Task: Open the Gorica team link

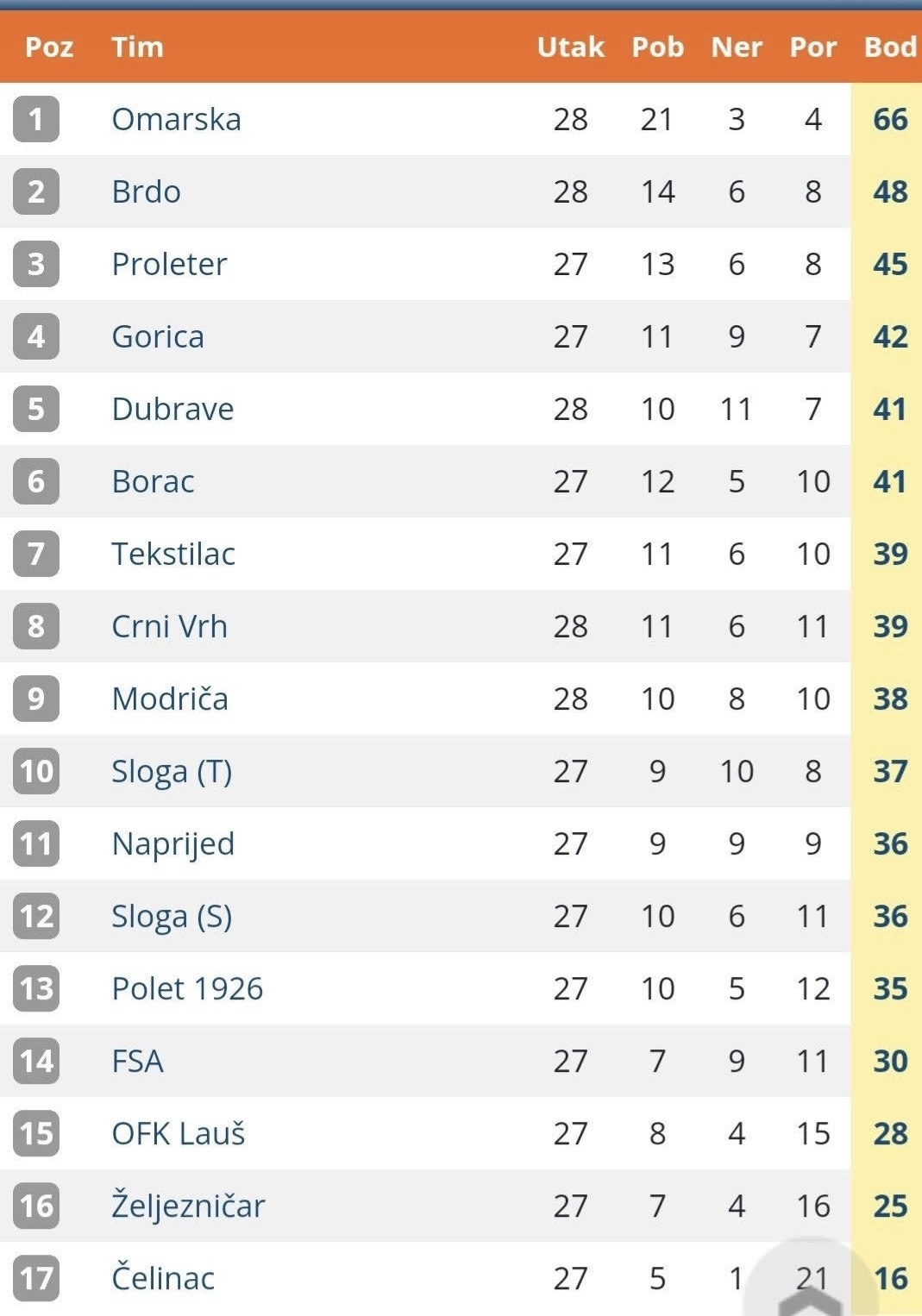Action: 158,336
